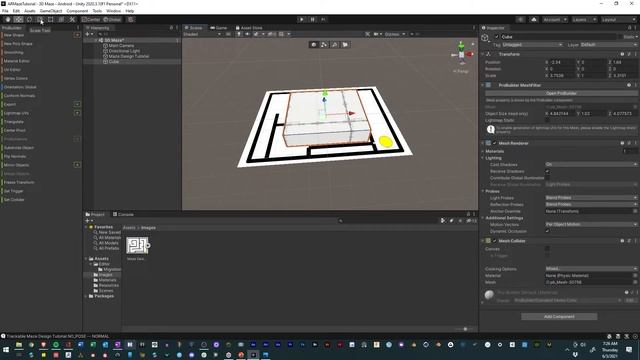The width and height of the screenshot is (640, 360).
Task: Open Cast Shadows dropdown
Action: 591,164
